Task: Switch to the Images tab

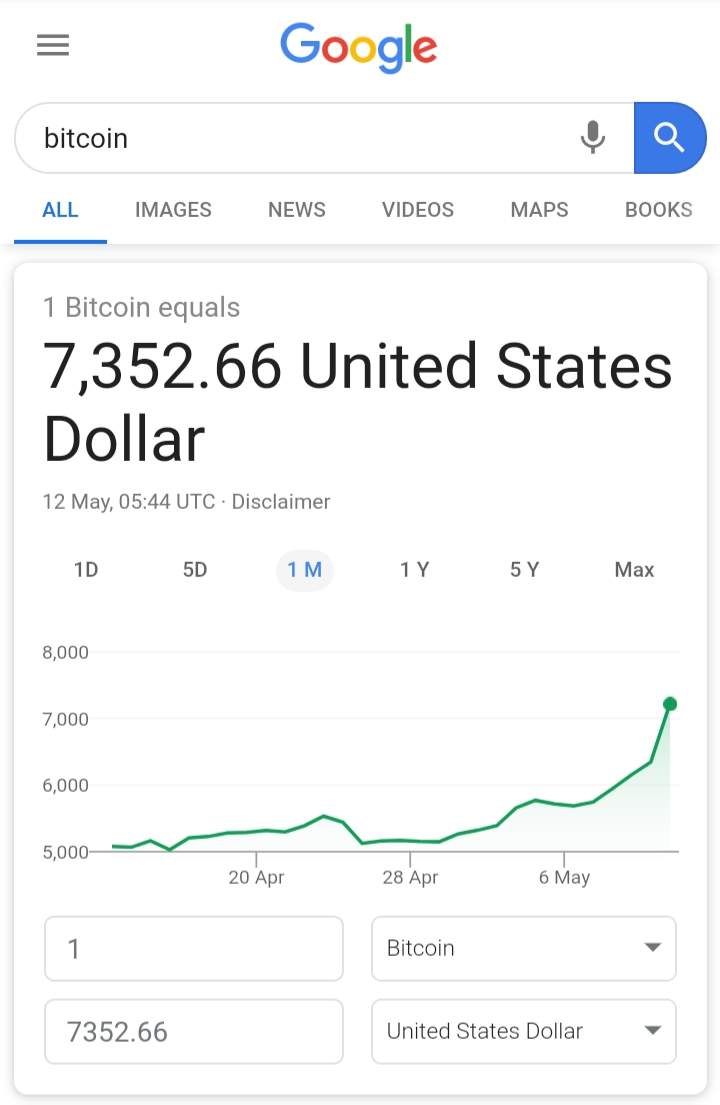Action: (173, 210)
